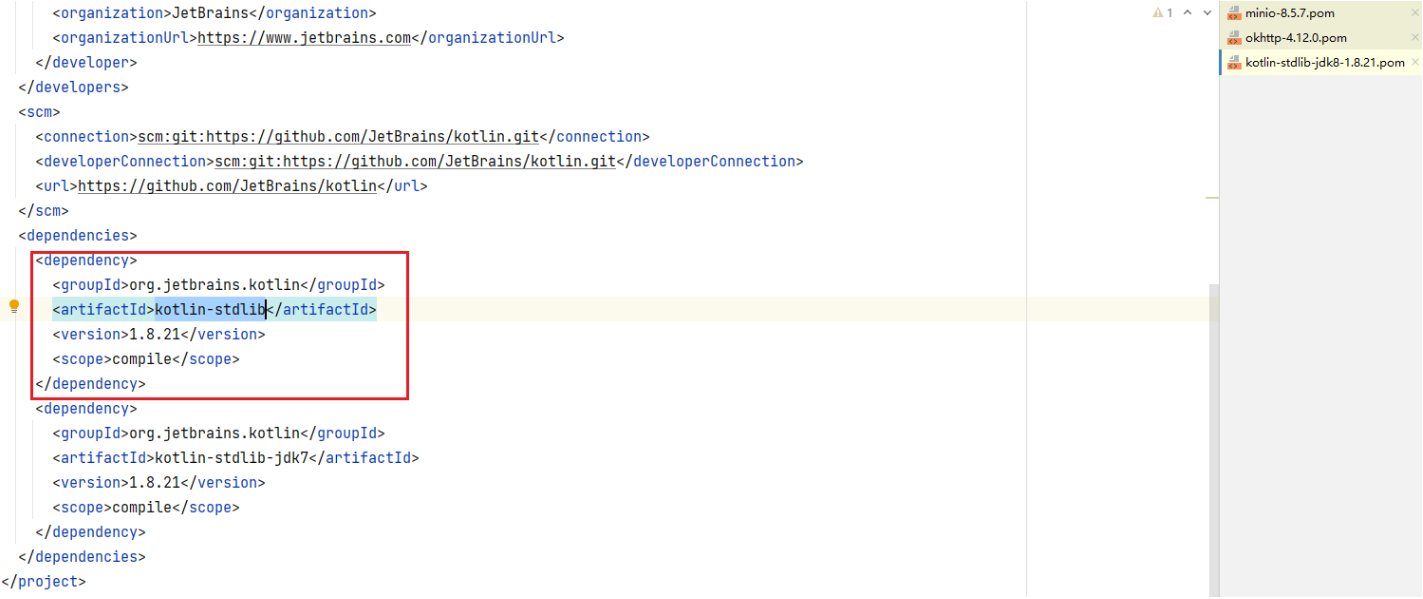
Task: Click the kotlin-stdlib-jdk7 artifactId text
Action: [x=231, y=458]
